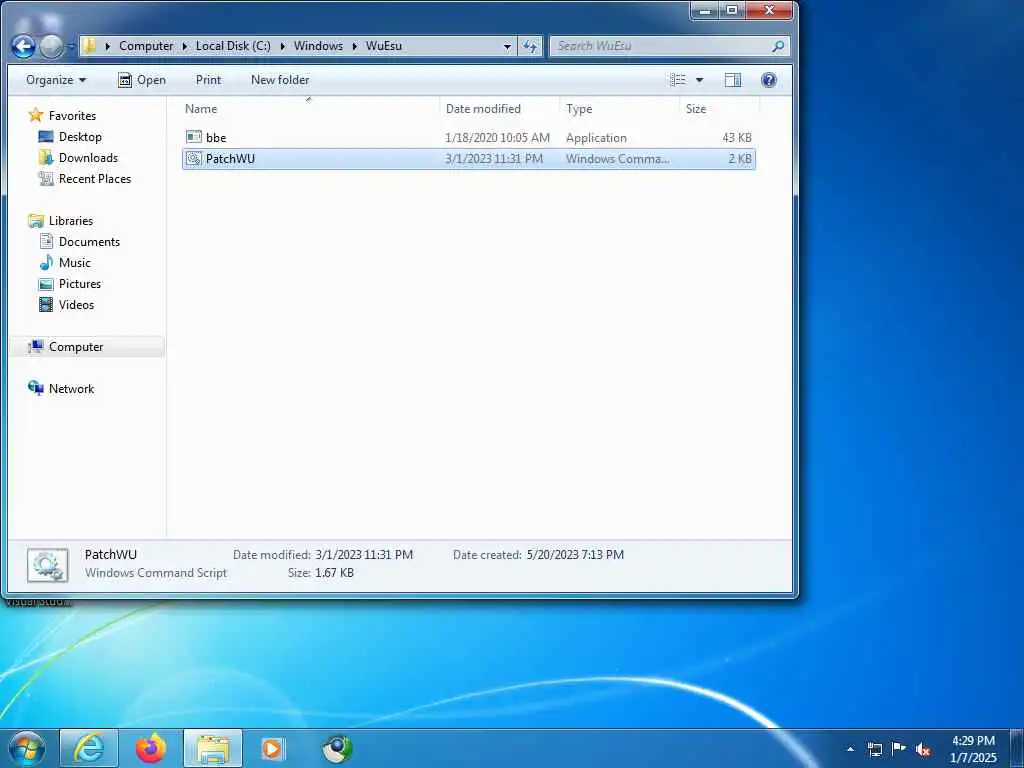The height and width of the screenshot is (768, 1024).
Task: Click the folder icon in address bar
Action: (89, 46)
